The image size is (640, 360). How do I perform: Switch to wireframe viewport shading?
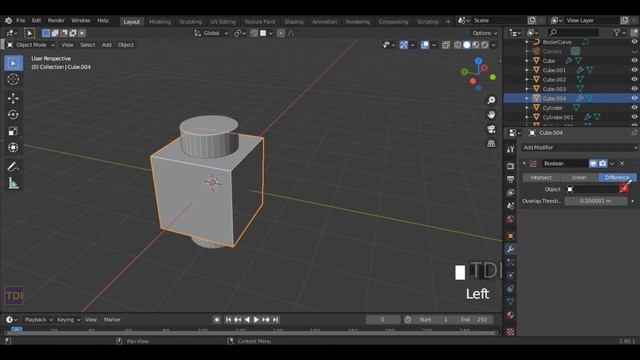[458, 45]
